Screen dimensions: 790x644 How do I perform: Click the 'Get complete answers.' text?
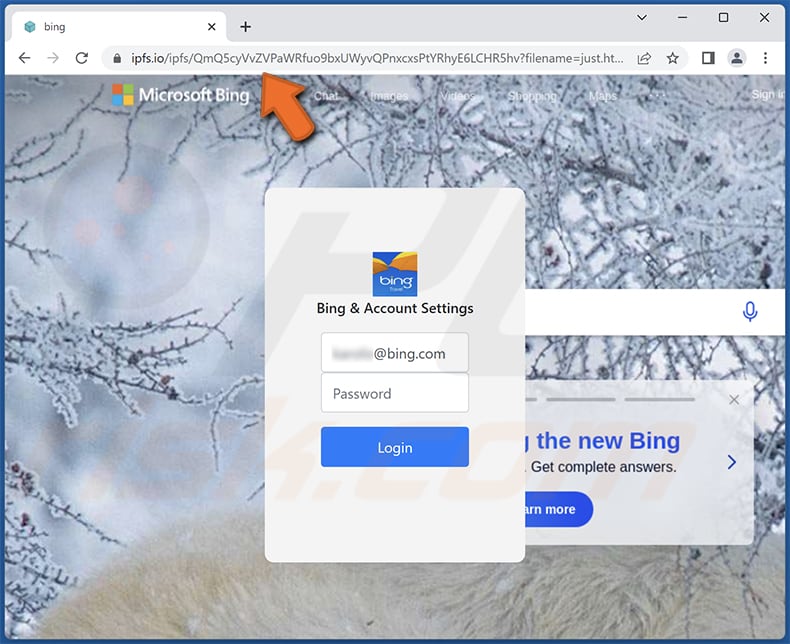click(x=604, y=467)
